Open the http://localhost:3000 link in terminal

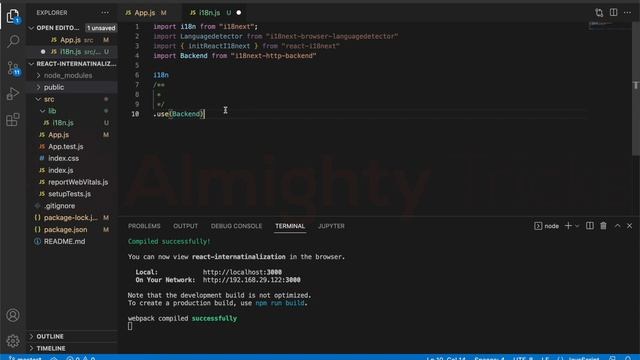(x=242, y=272)
